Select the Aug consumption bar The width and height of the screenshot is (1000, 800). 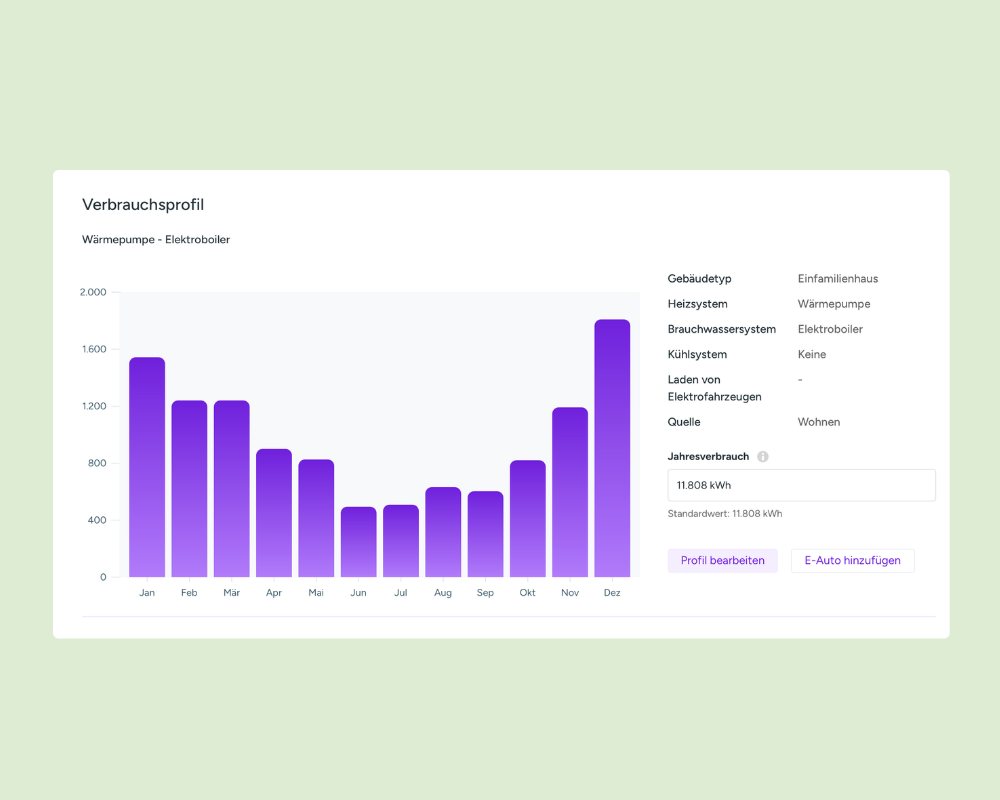[443, 532]
